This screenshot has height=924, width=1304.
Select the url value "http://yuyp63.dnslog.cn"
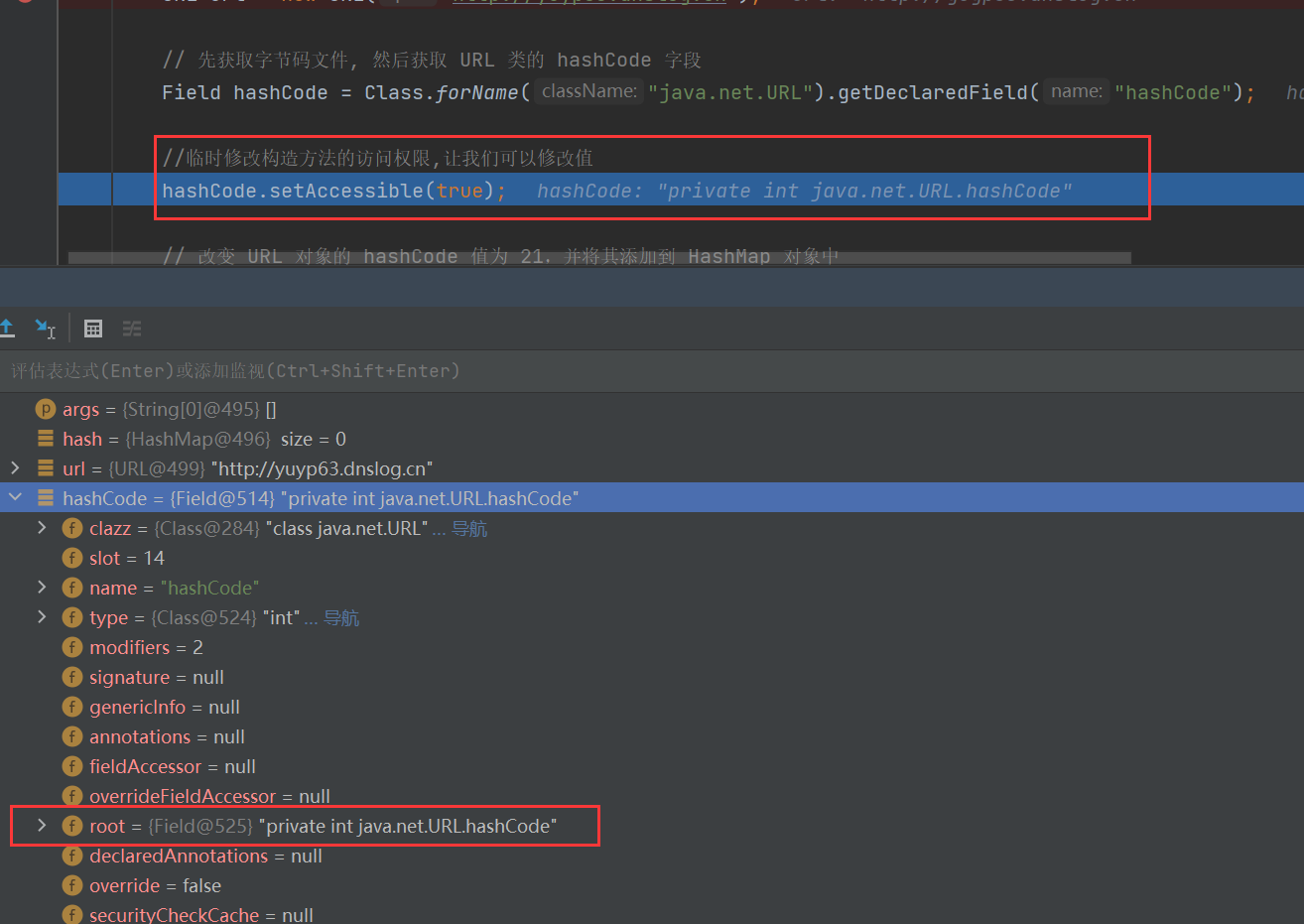[x=323, y=468]
